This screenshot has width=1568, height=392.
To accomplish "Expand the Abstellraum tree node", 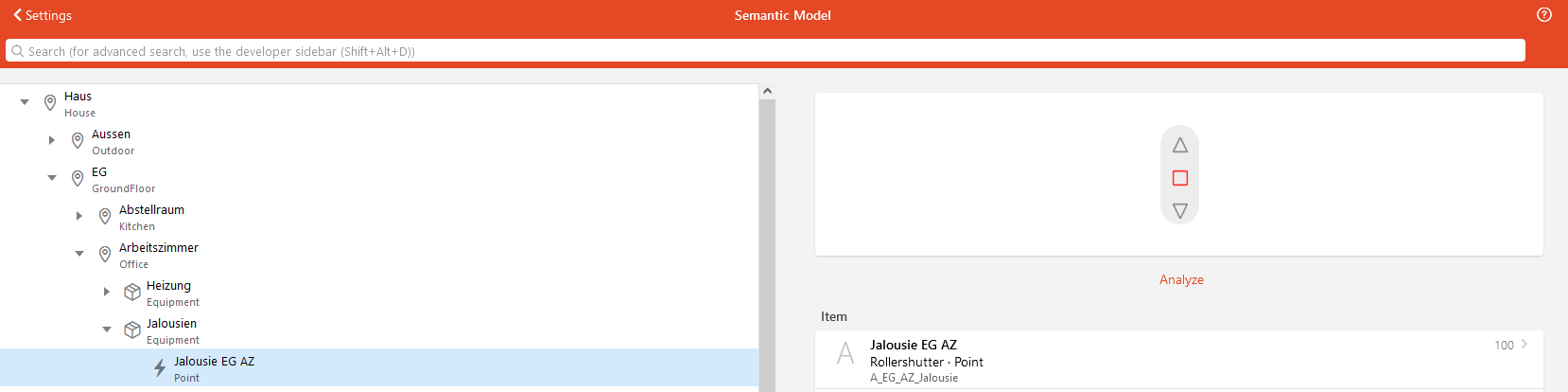I will [79, 216].
